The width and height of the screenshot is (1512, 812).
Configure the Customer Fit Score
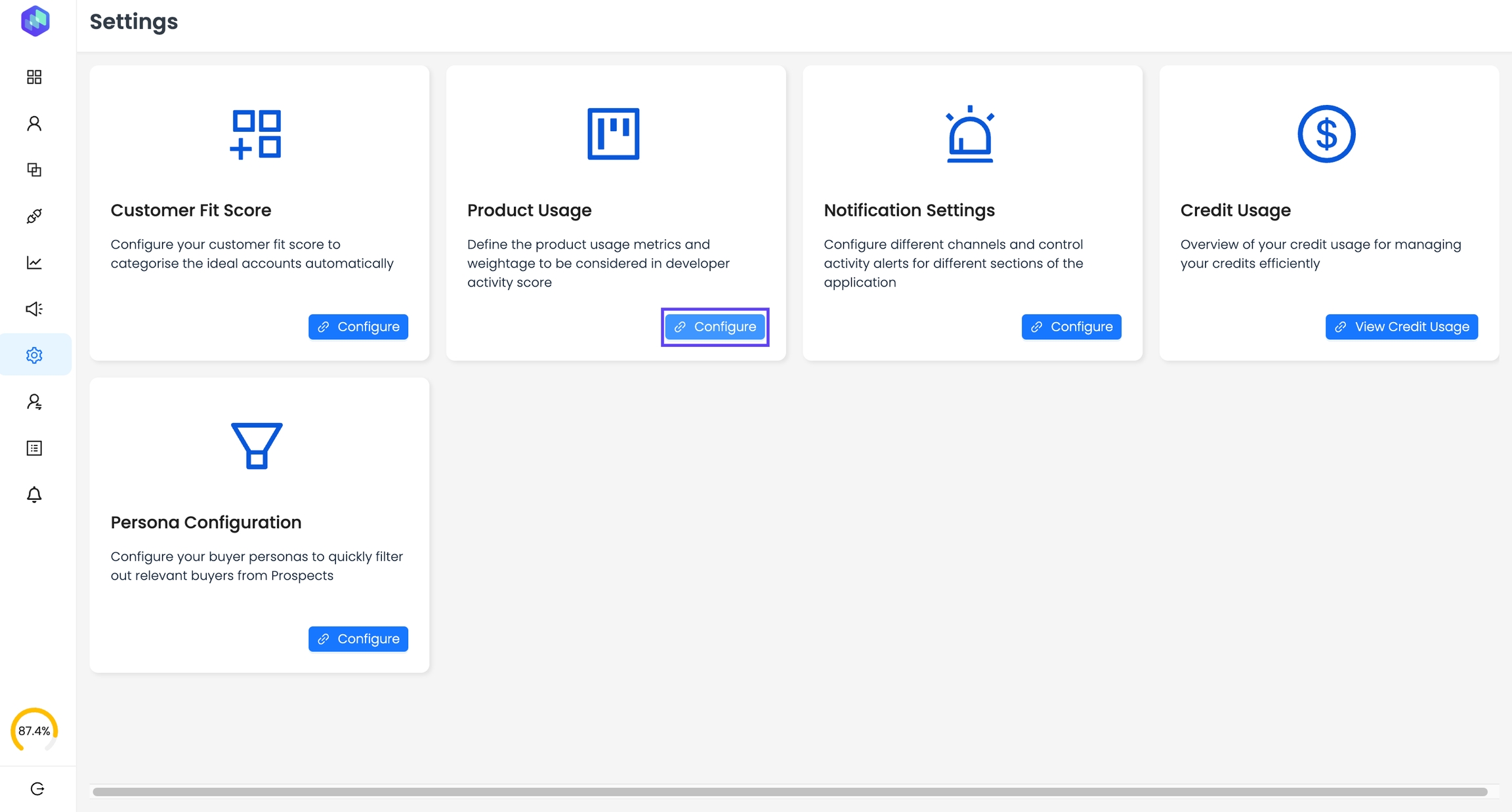tap(358, 327)
